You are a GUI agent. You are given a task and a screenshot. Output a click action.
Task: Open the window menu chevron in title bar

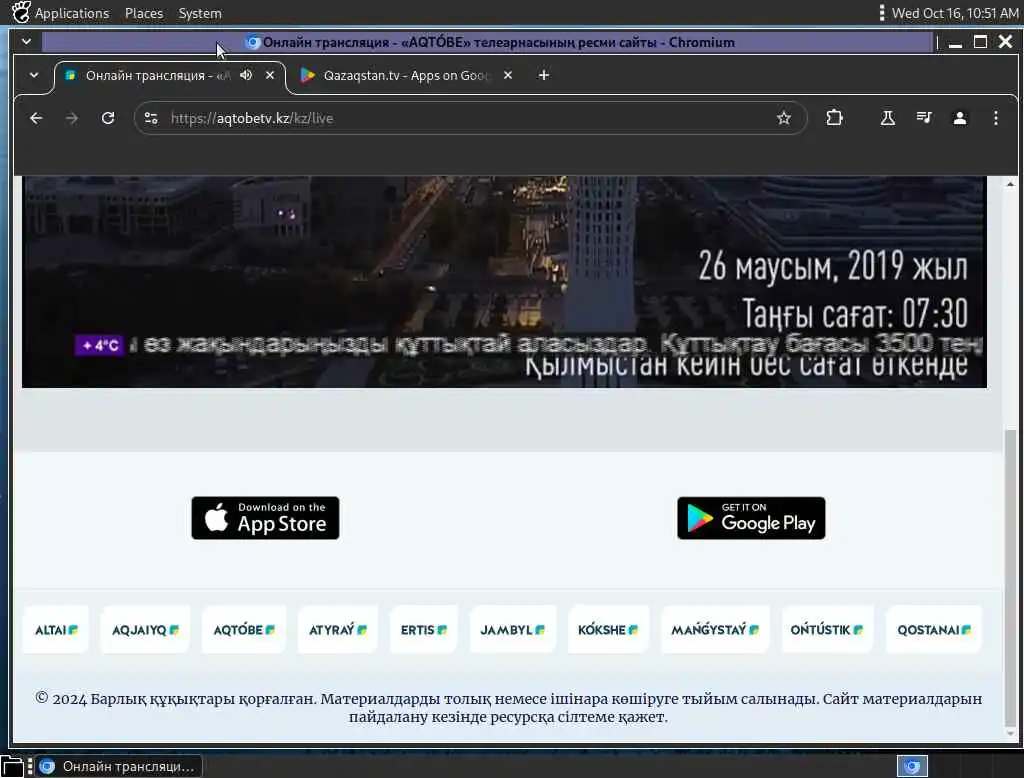pyautogui.click(x=26, y=42)
